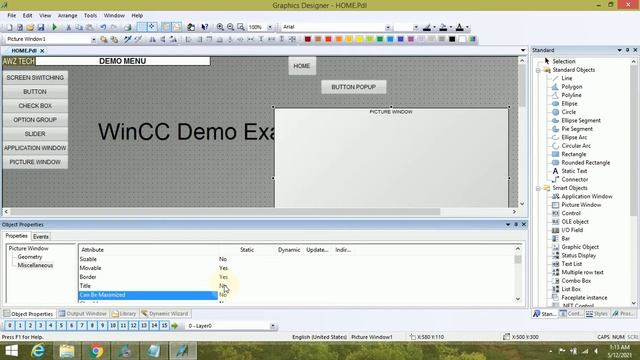Click the HOME button in the picture
Screen dimensions: 640x360
302,66
